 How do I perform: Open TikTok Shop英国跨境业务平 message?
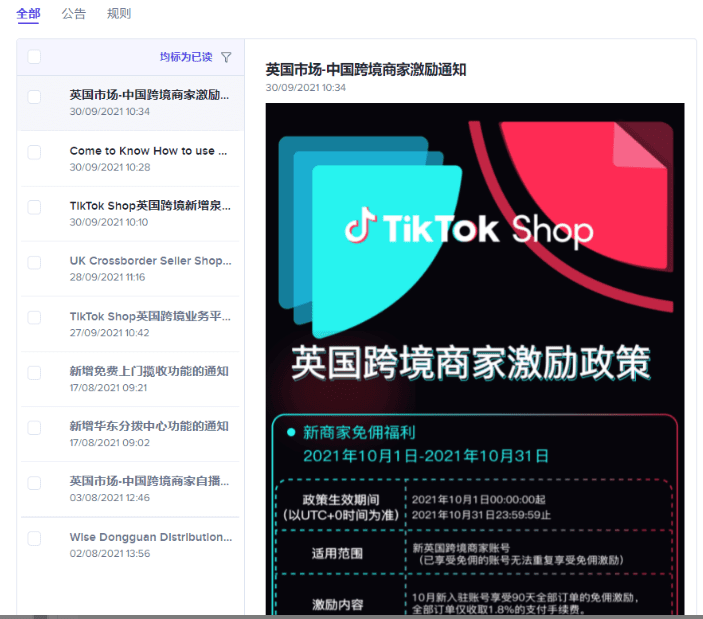pos(130,324)
